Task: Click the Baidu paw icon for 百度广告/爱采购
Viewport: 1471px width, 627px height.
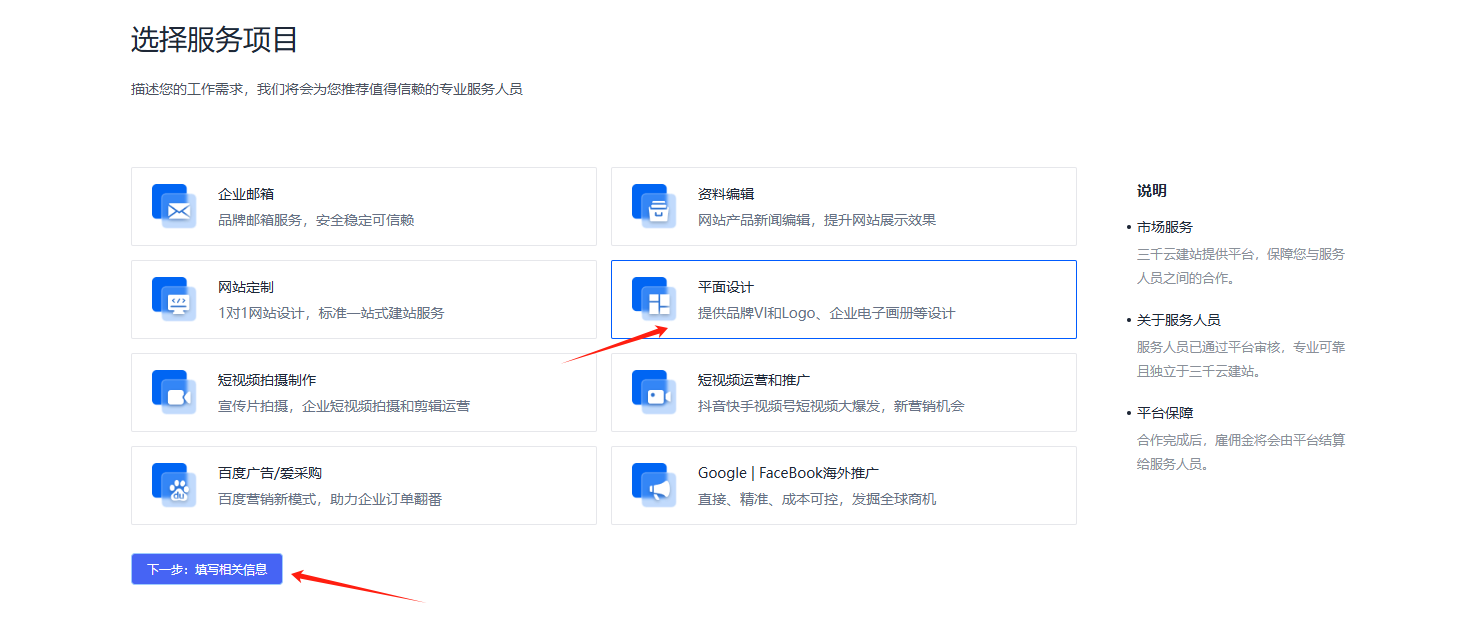Action: (x=174, y=485)
